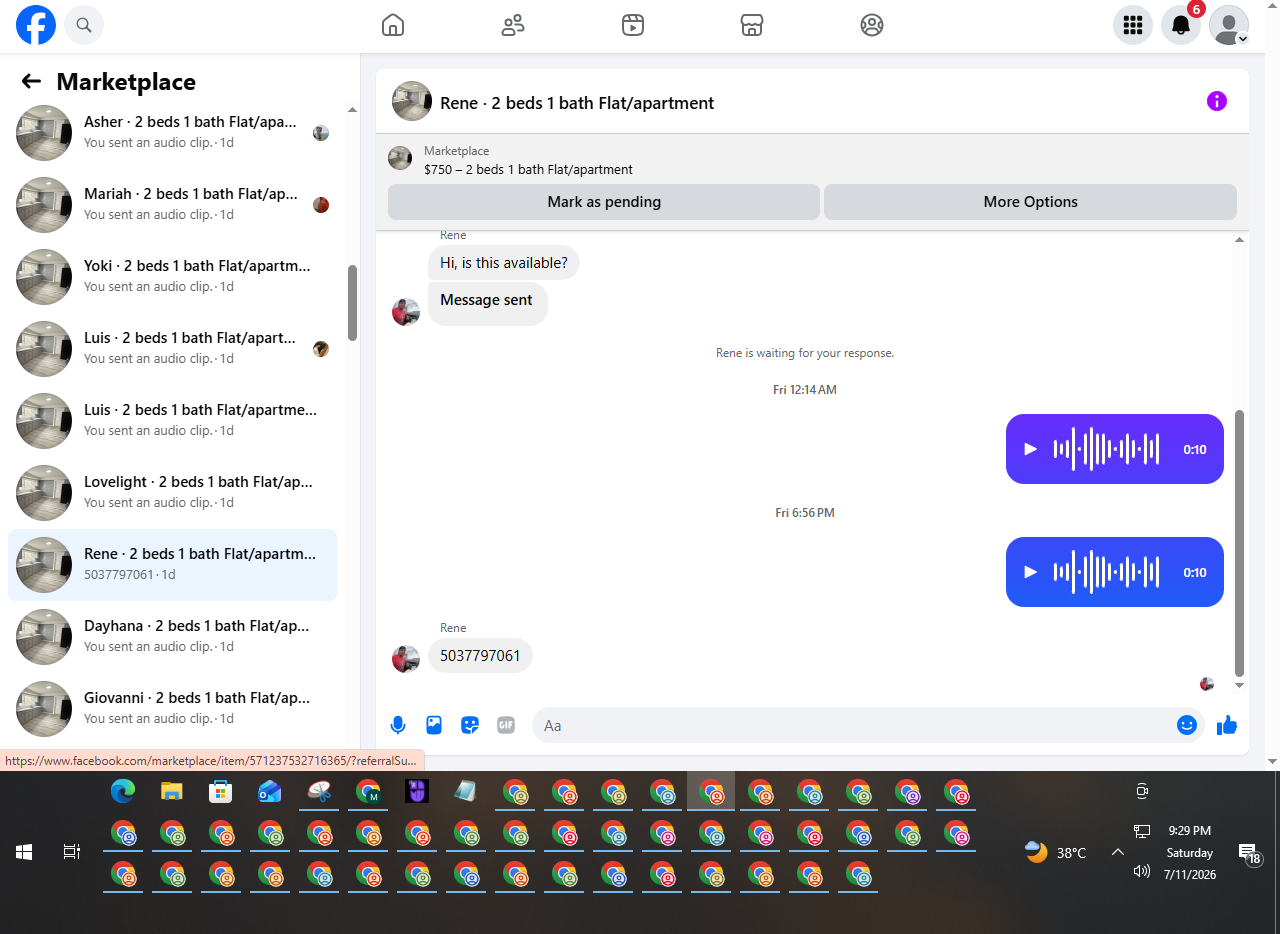
Task: Open Giovanni's conversation
Action: click(x=172, y=708)
